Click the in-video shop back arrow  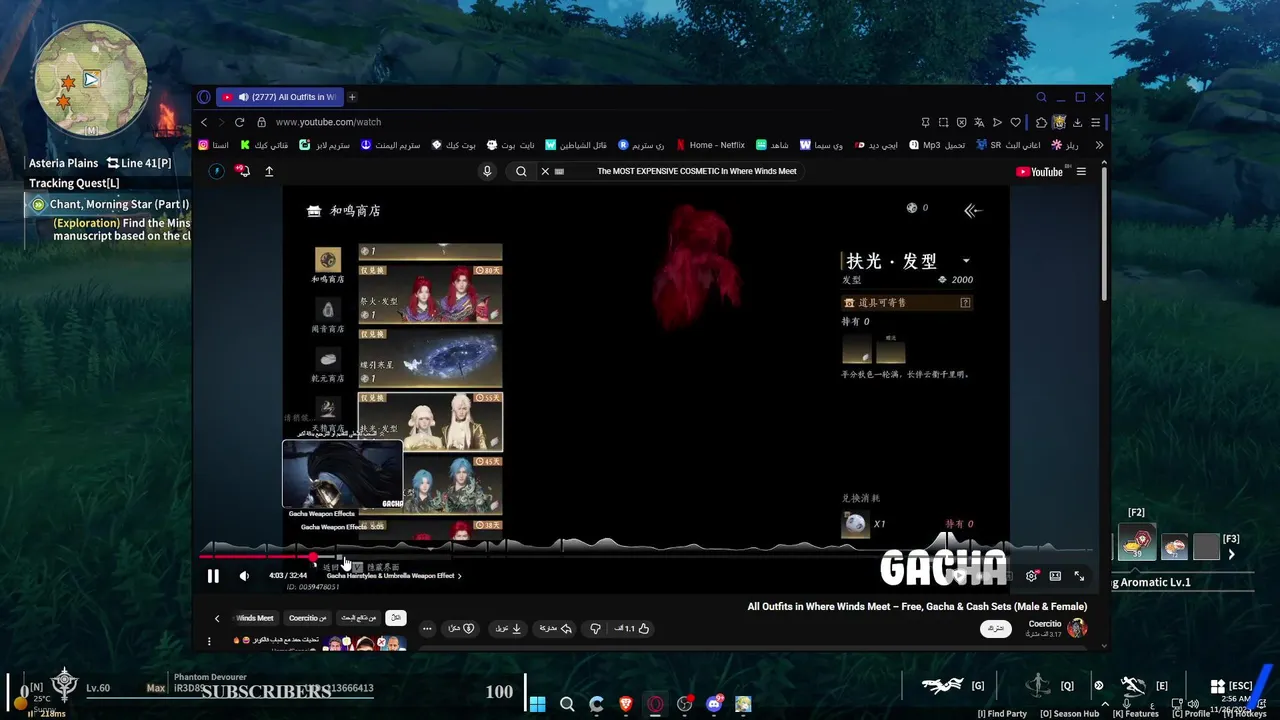point(973,210)
